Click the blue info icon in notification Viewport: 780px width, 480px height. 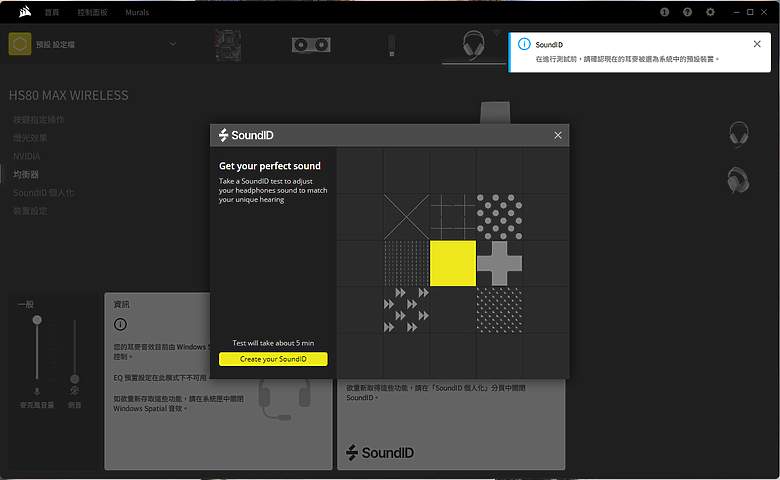524,44
